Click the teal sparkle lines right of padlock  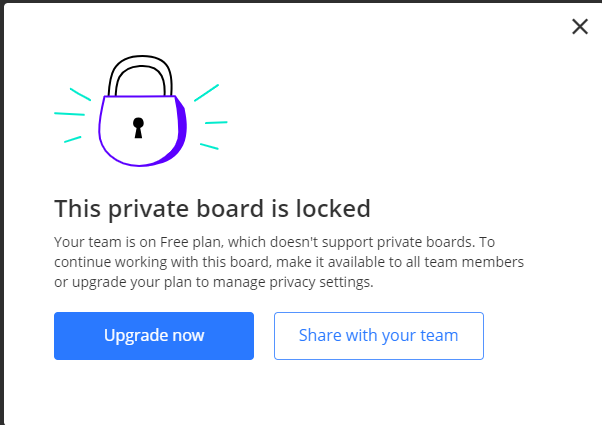pyautogui.click(x=210, y=117)
